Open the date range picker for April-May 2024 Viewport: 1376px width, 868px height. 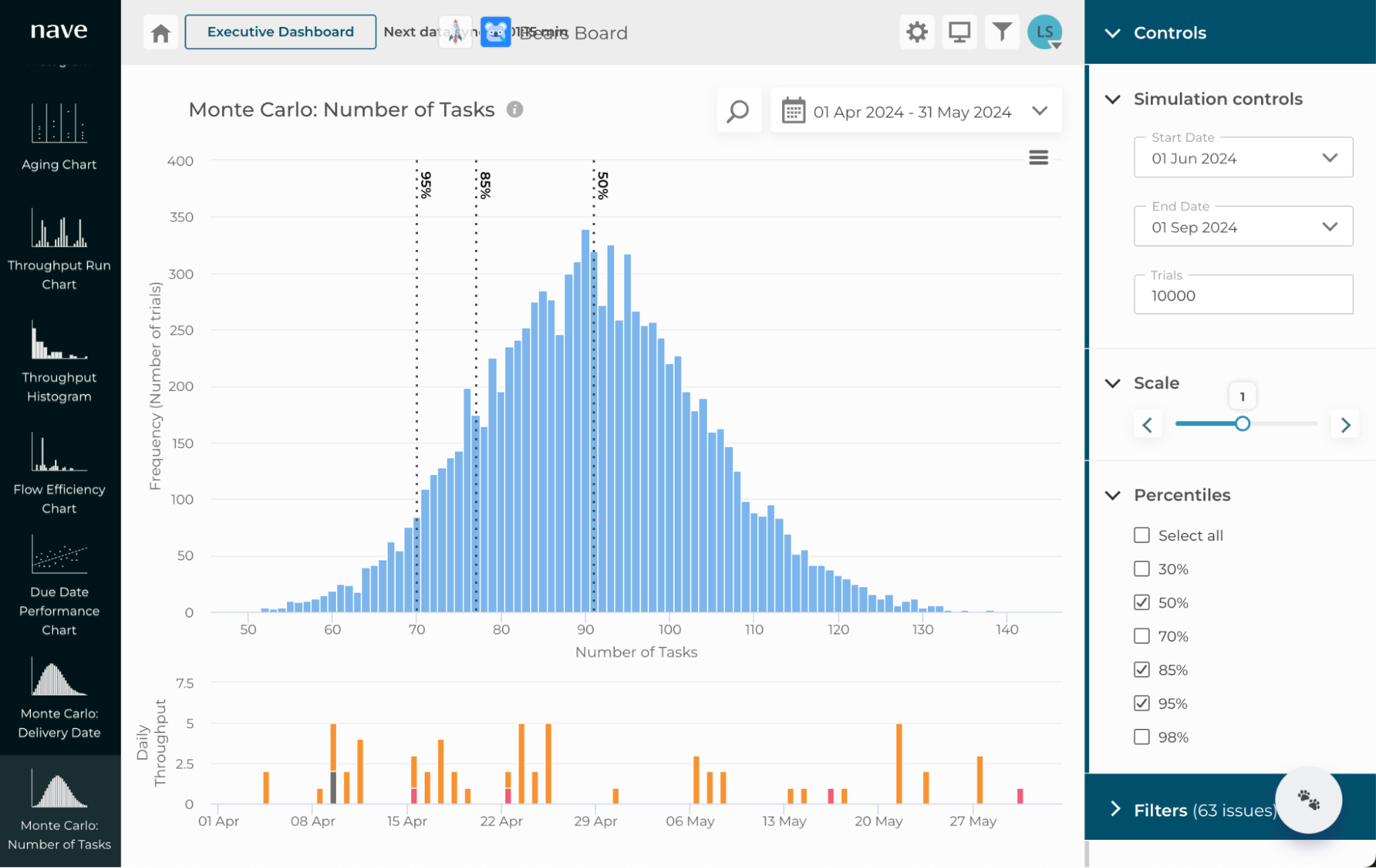tap(915, 111)
